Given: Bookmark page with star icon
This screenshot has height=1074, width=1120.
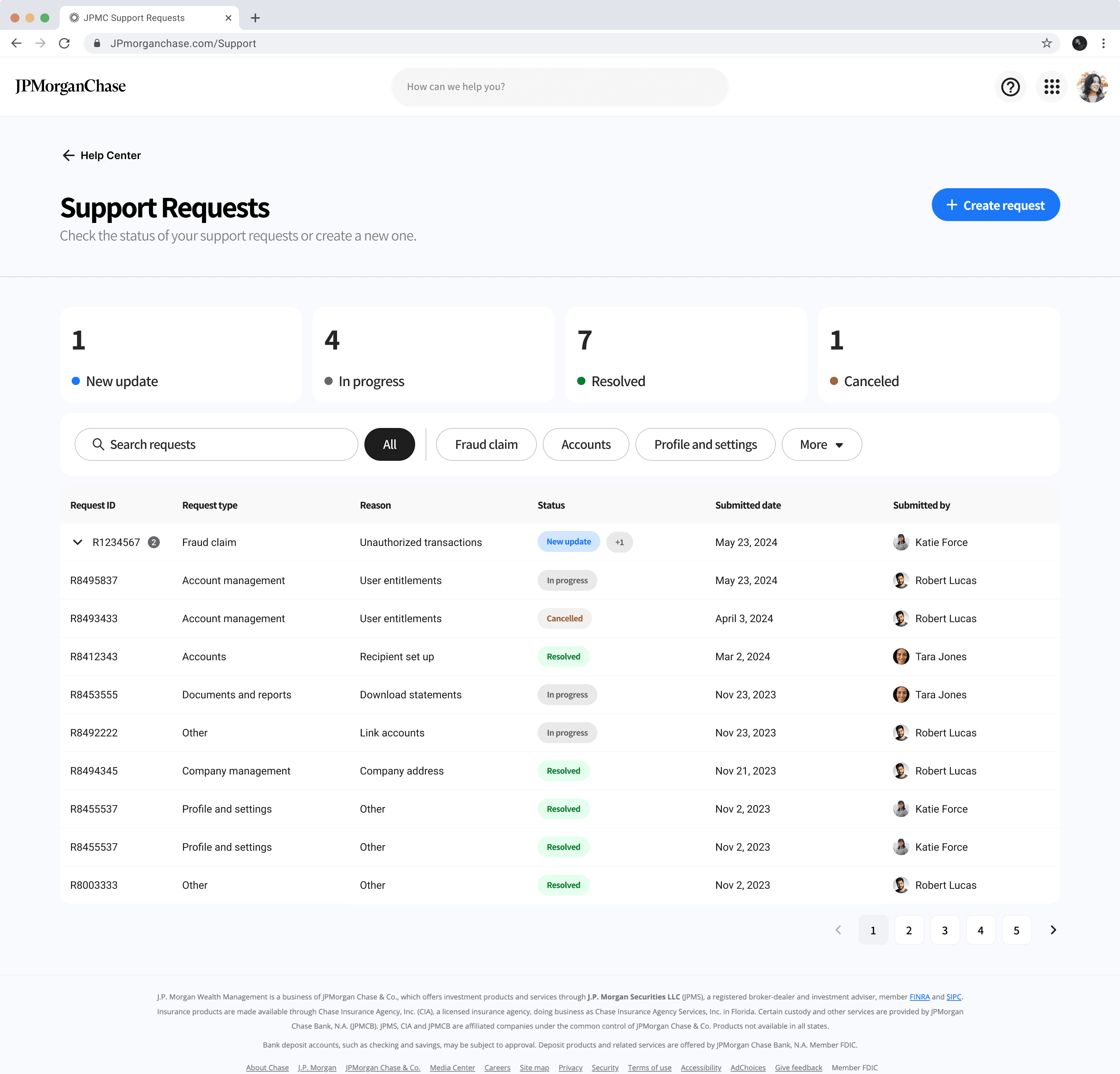Looking at the screenshot, I should [x=1046, y=43].
